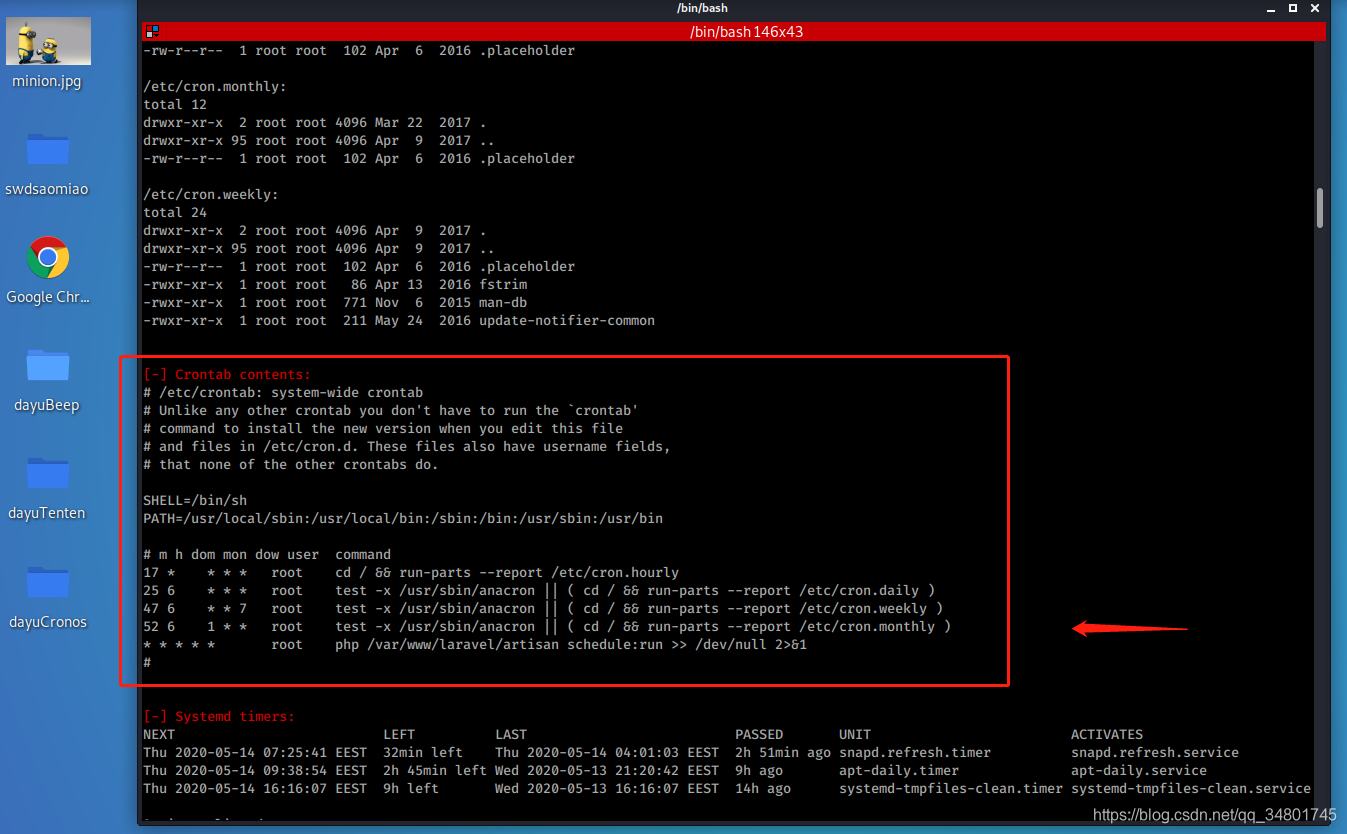Click the '[-] Systemd timers:' heading

219,717
